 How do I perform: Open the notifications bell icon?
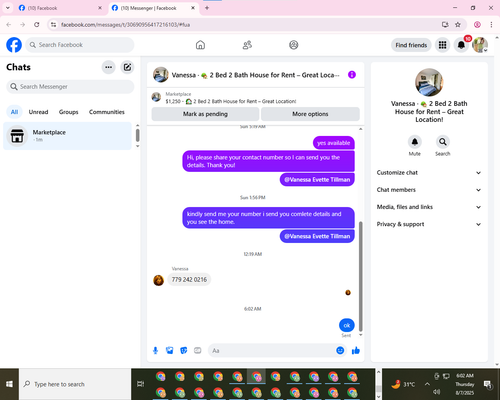tap(461, 45)
